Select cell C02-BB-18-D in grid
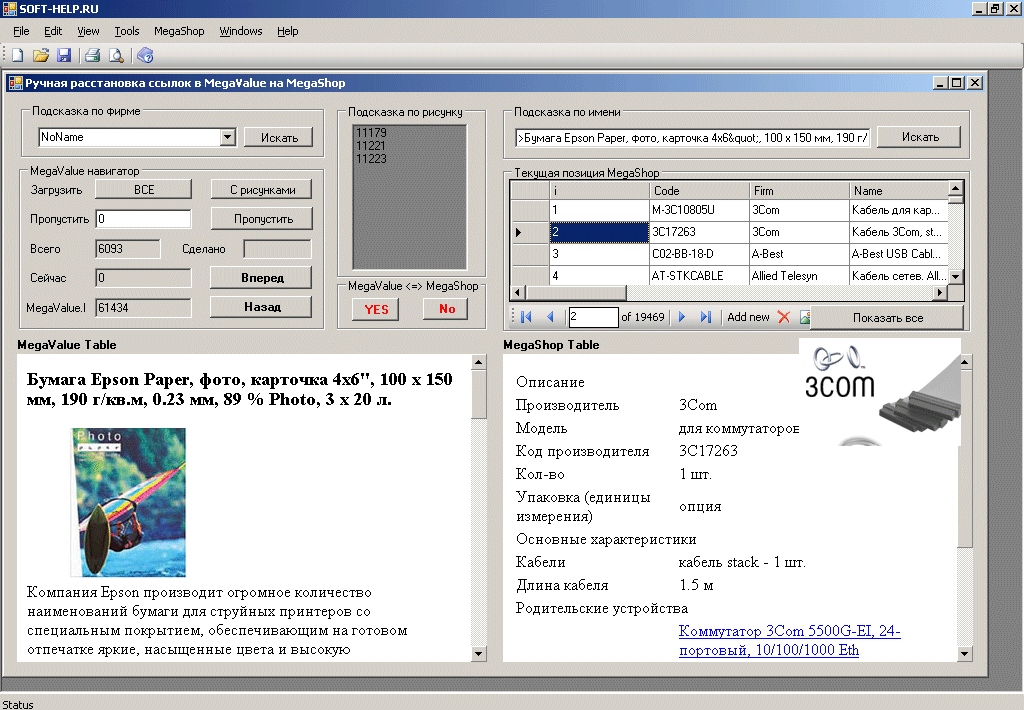Image resolution: width=1024 pixels, height=710 pixels. click(x=699, y=254)
